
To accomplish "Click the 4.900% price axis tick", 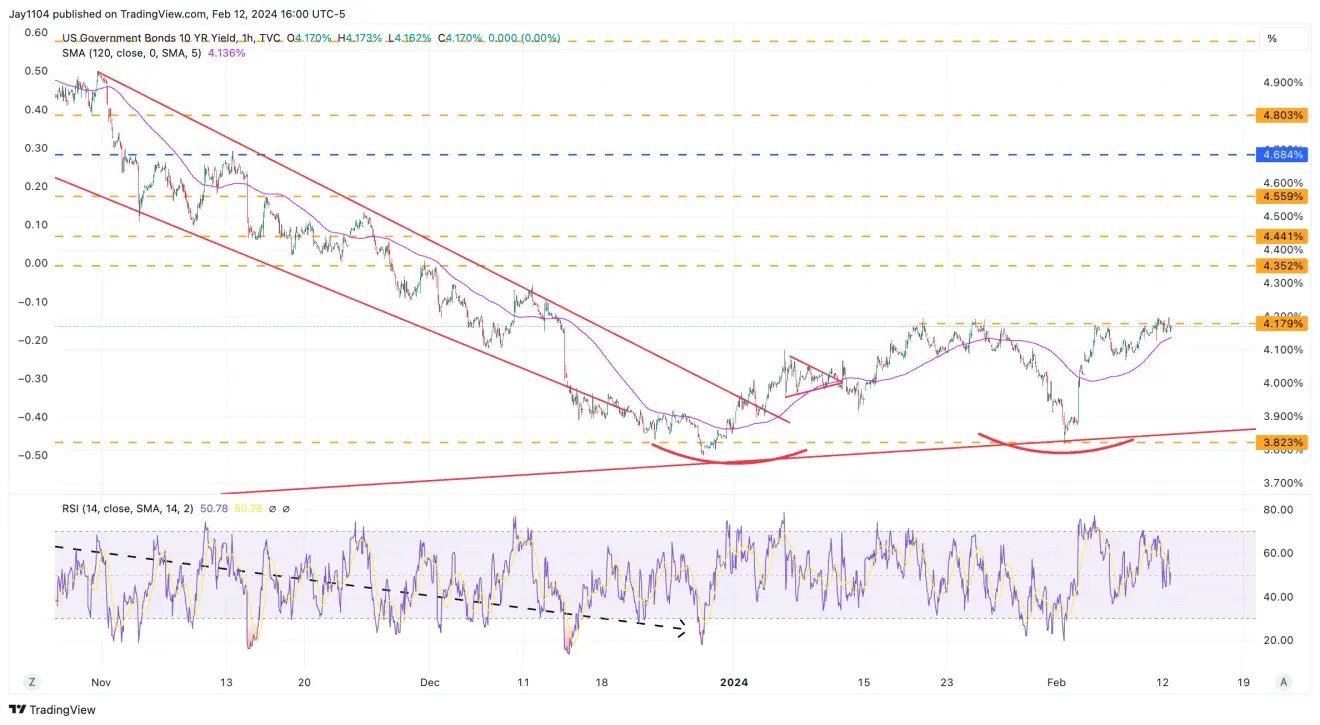I will (x=1285, y=82).
